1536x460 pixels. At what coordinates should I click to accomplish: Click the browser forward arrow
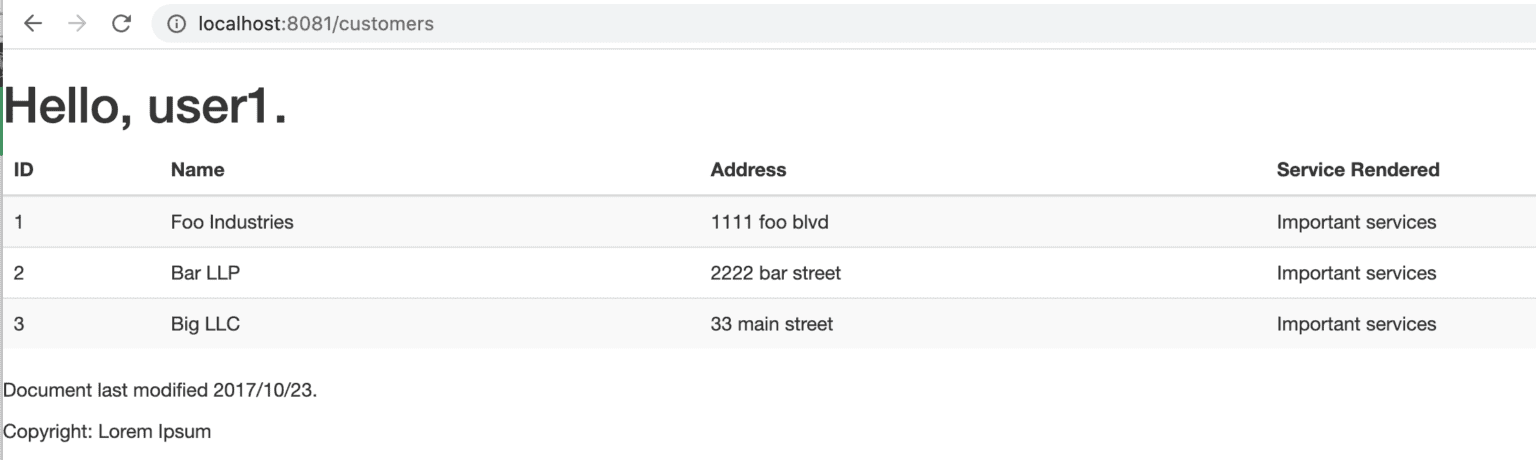click(x=77, y=24)
